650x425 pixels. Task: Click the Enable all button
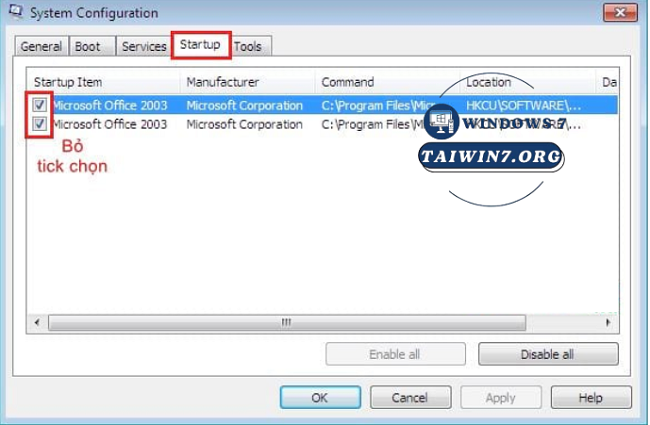(395, 354)
